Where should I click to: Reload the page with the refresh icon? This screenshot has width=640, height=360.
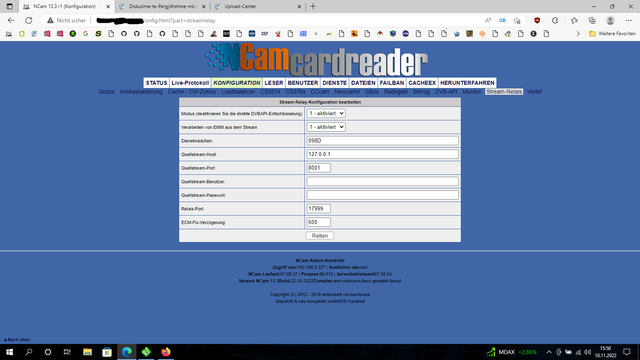(x=29, y=20)
